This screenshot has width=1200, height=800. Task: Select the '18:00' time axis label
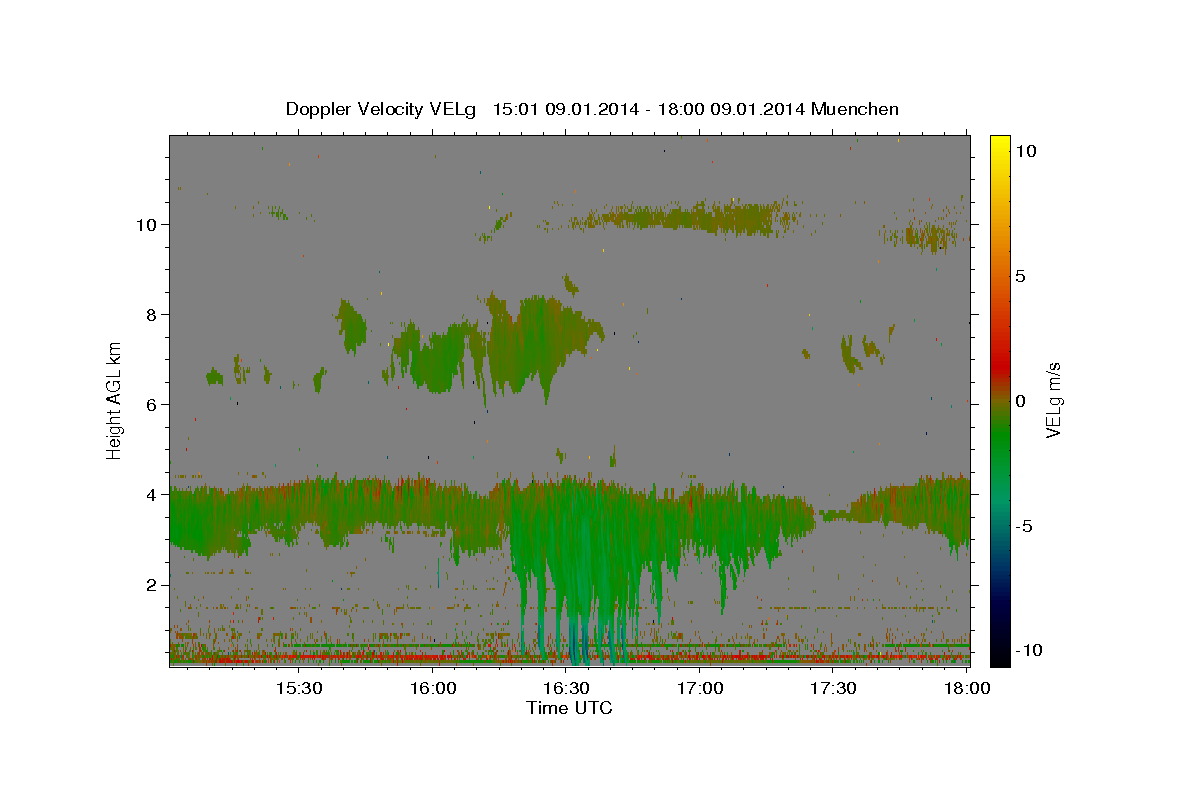967,688
